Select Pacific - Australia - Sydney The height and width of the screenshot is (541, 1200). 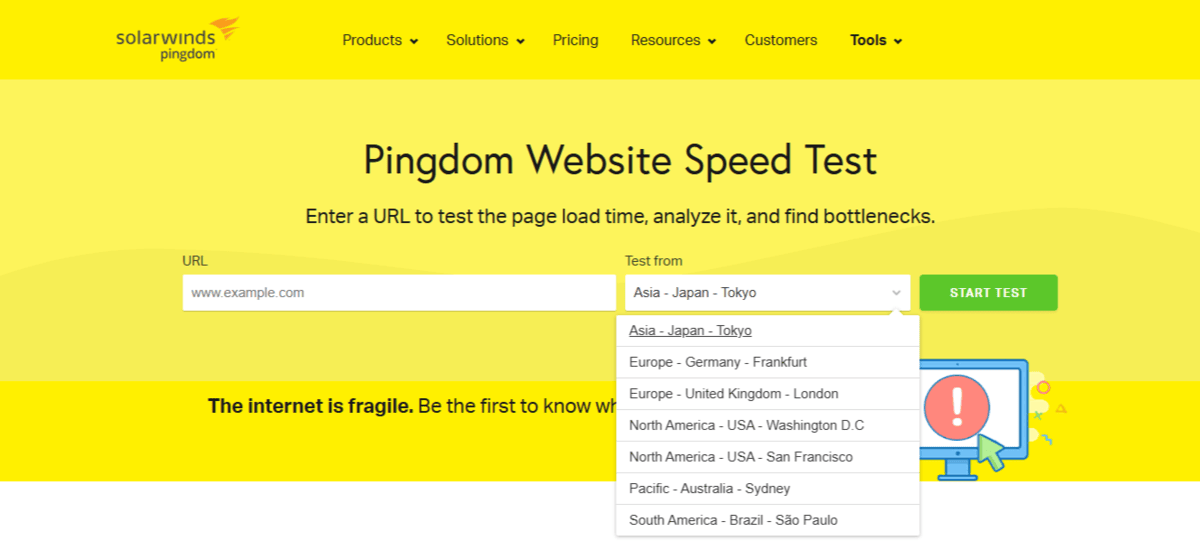[x=709, y=488]
